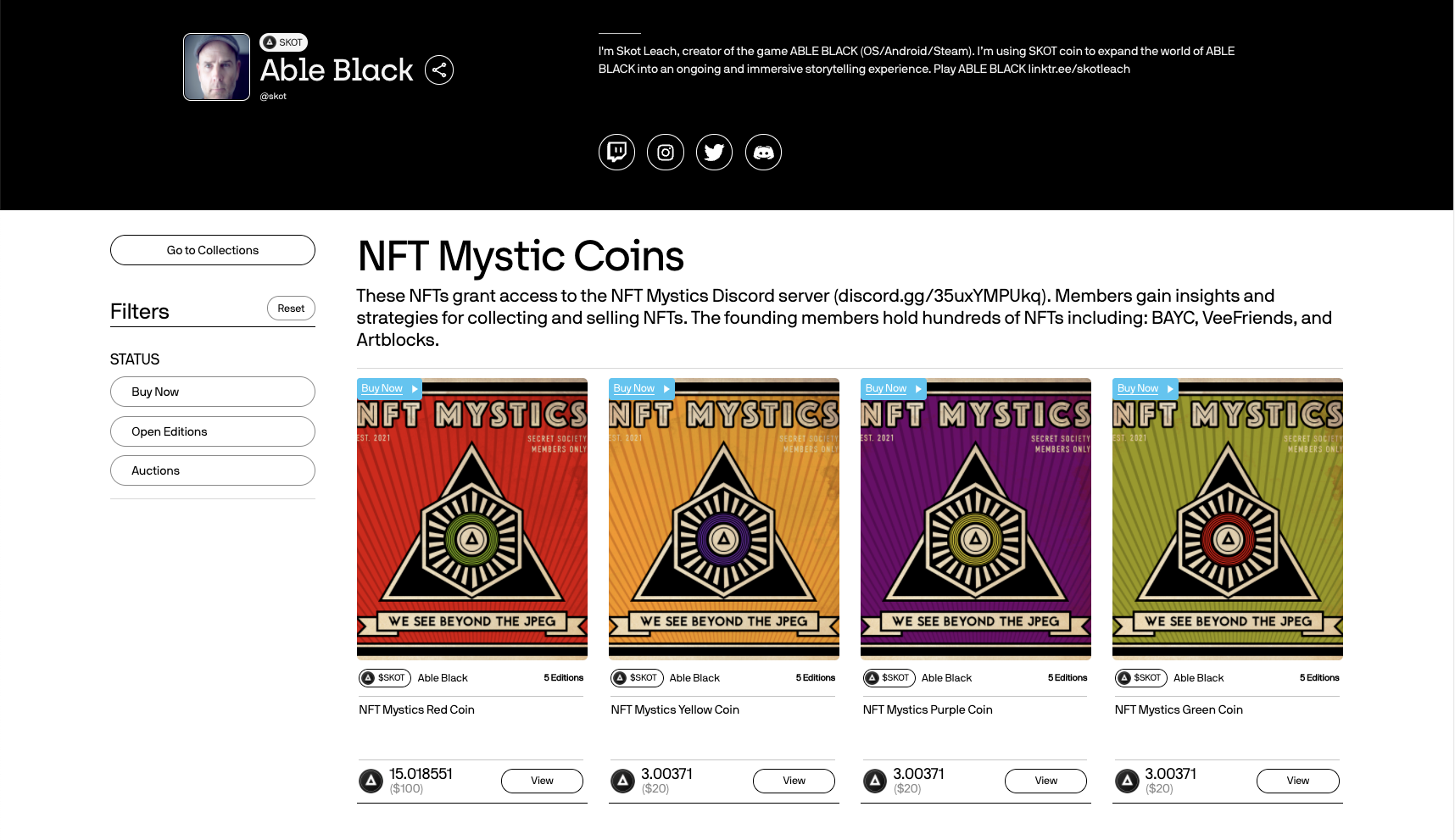Click the Able Black profile heading
1455x840 pixels.
coord(337,70)
